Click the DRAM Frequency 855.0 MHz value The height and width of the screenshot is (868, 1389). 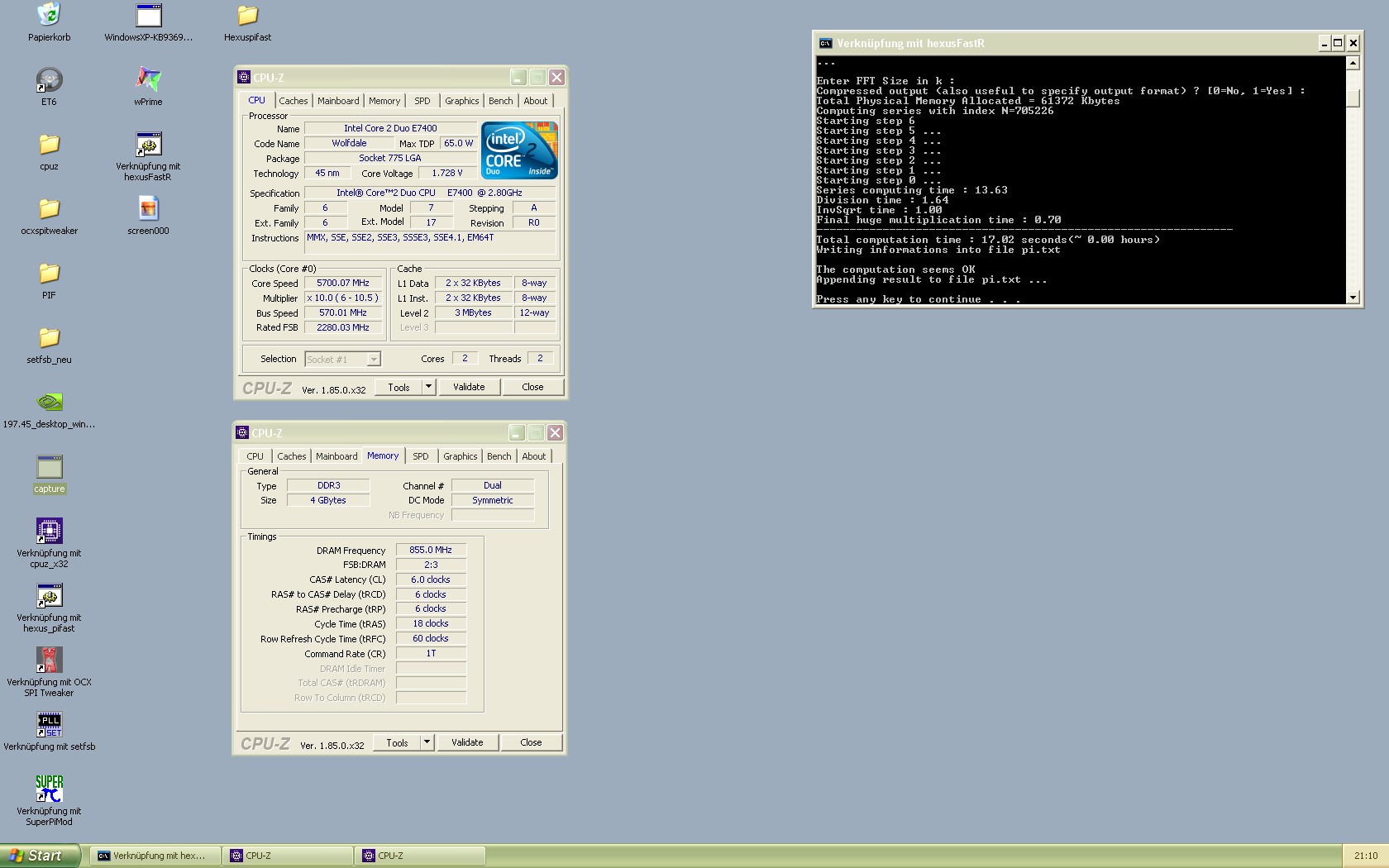[431, 550]
